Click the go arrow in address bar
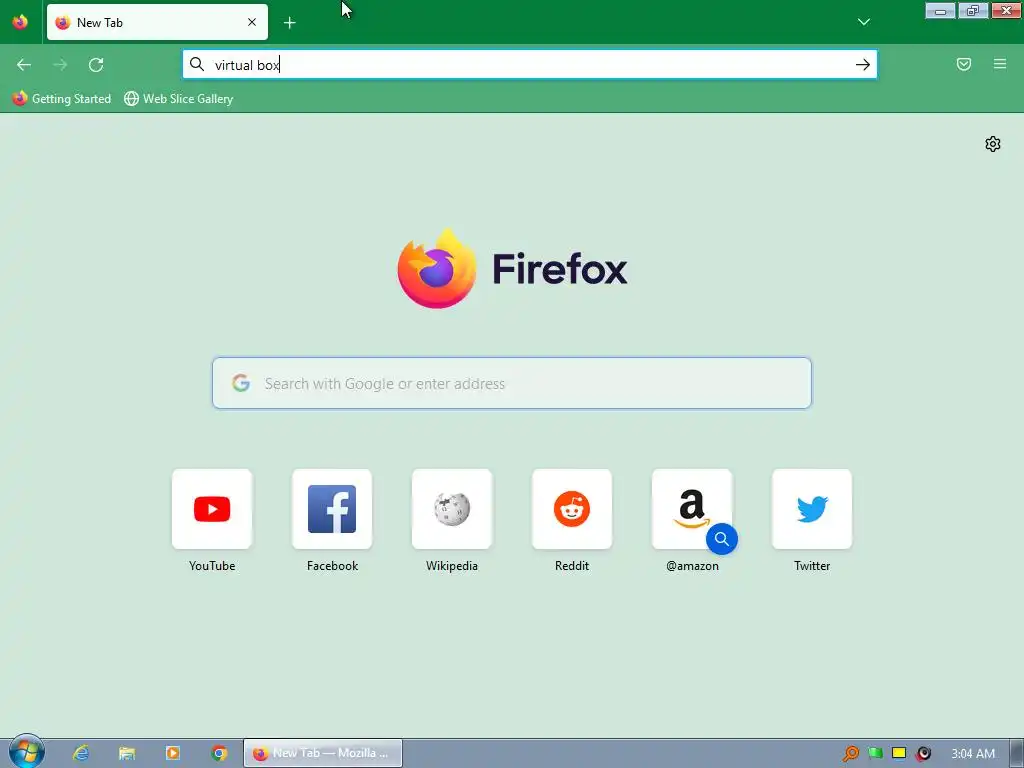The image size is (1024, 768). click(x=862, y=64)
